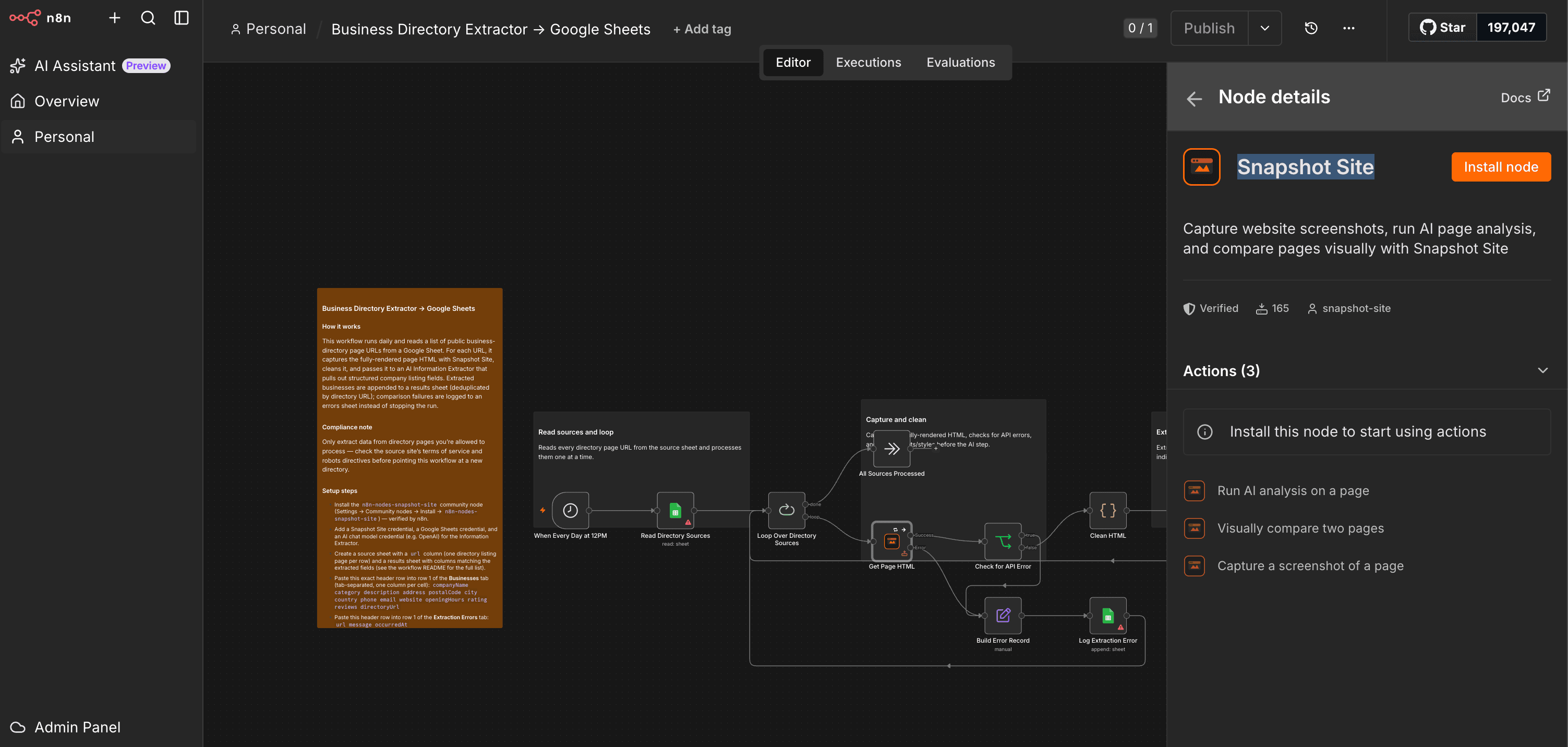1568x747 pixels.
Task: Click Install node button
Action: coord(1500,167)
